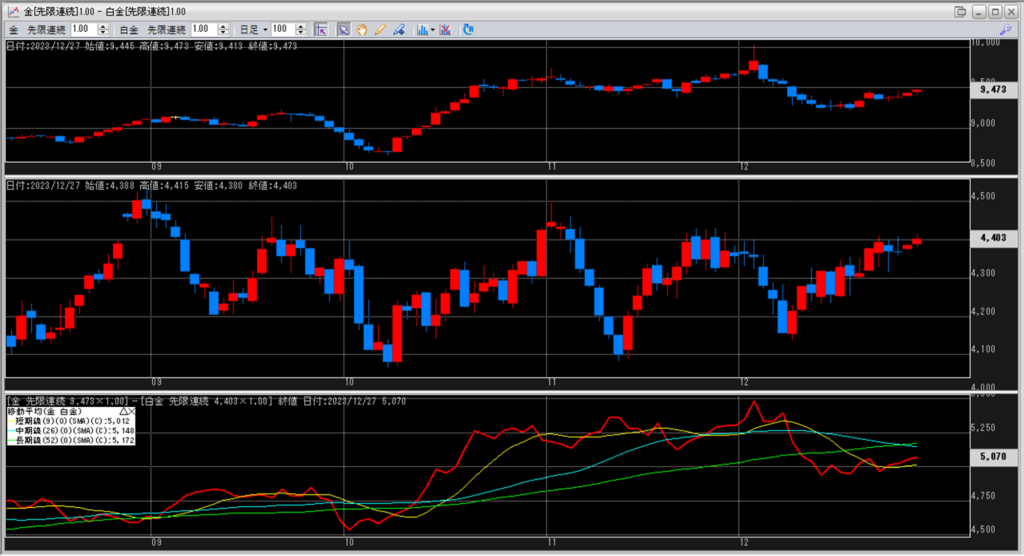
Task: Click the cascade windows button in title bar
Action: point(961,11)
